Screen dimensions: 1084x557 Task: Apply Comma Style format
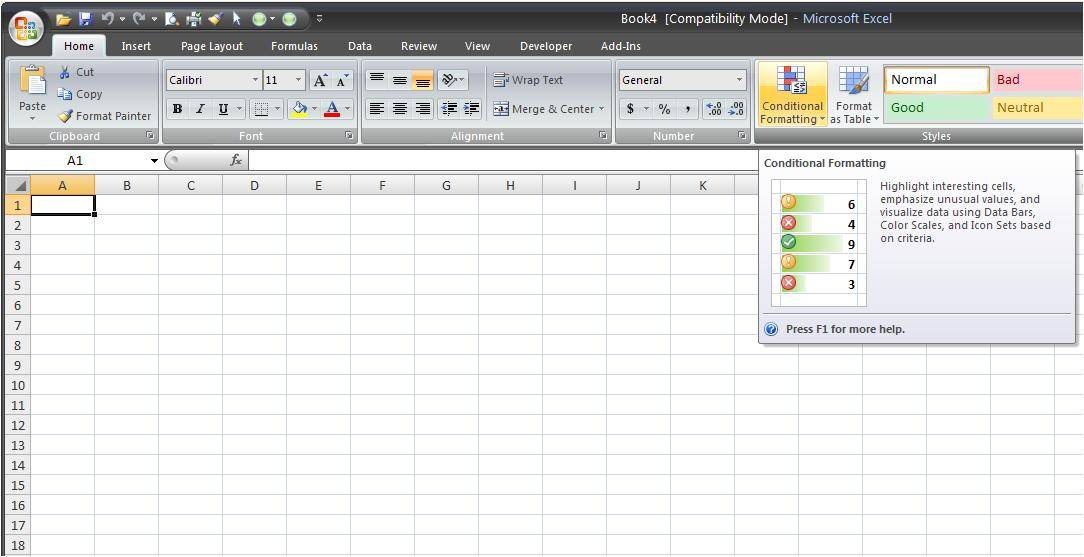[x=687, y=108]
